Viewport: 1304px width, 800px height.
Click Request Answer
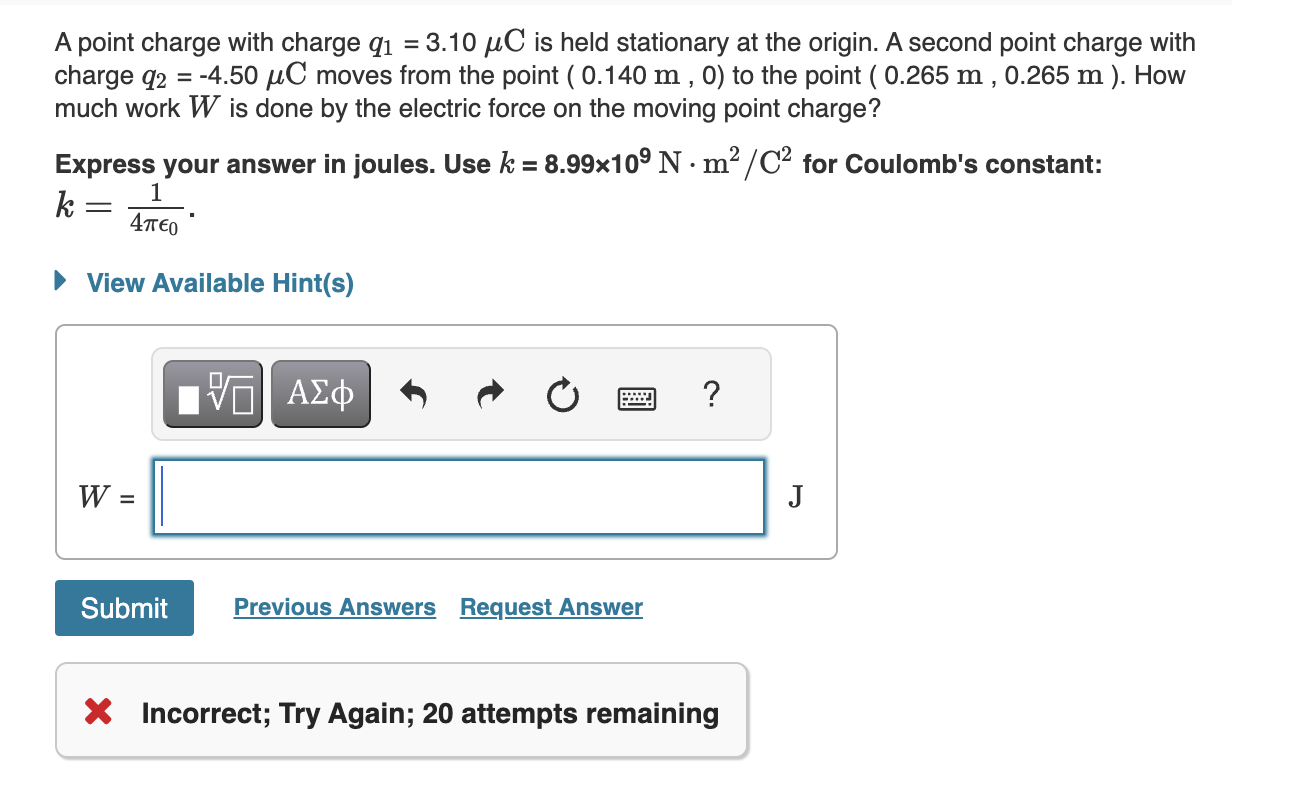551,607
